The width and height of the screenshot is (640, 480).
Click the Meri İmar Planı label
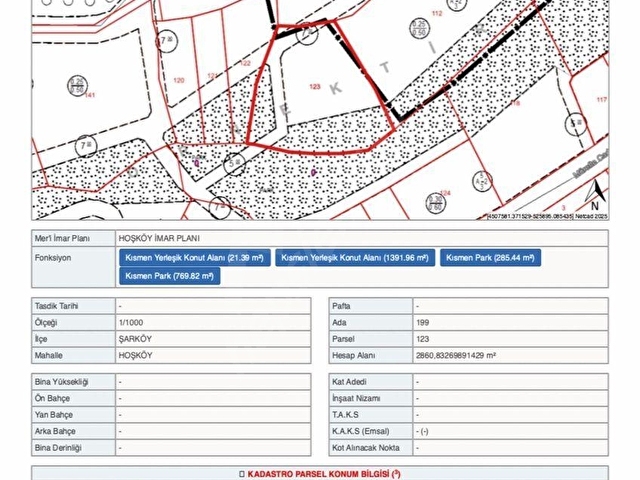(62, 238)
